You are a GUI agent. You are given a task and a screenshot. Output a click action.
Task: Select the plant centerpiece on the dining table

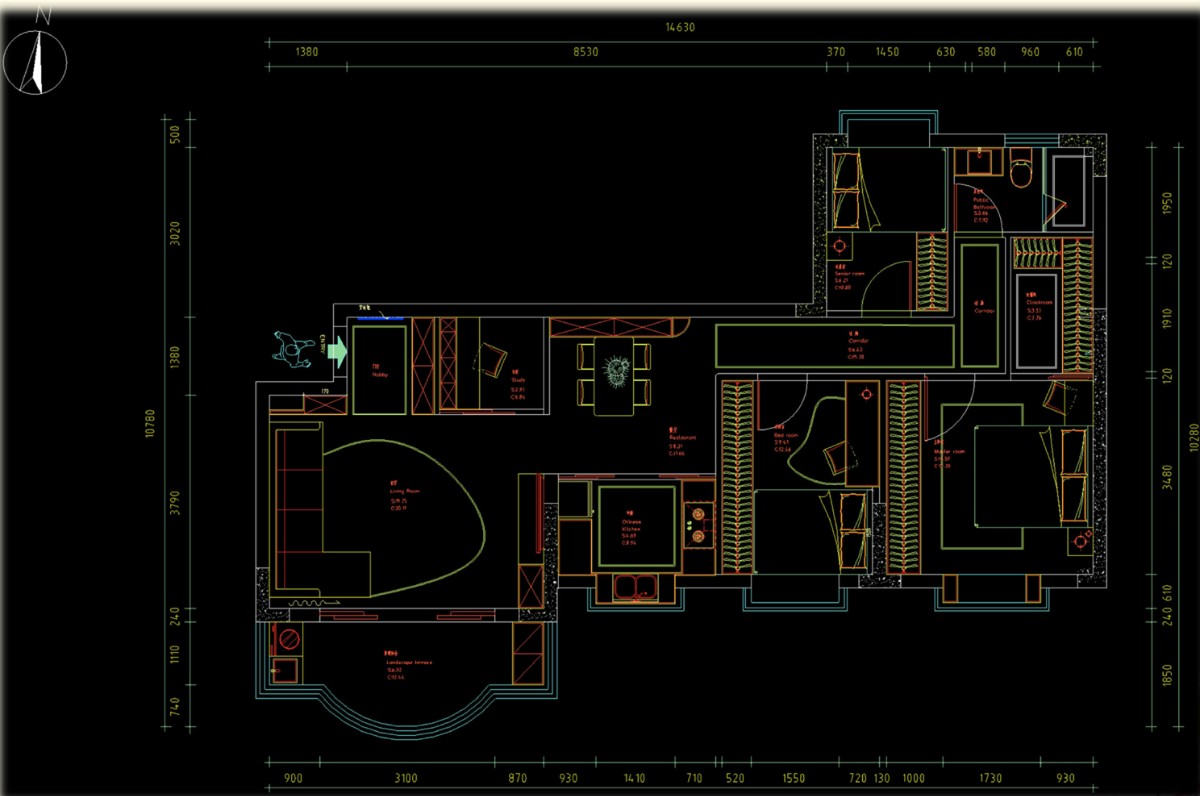tap(617, 371)
